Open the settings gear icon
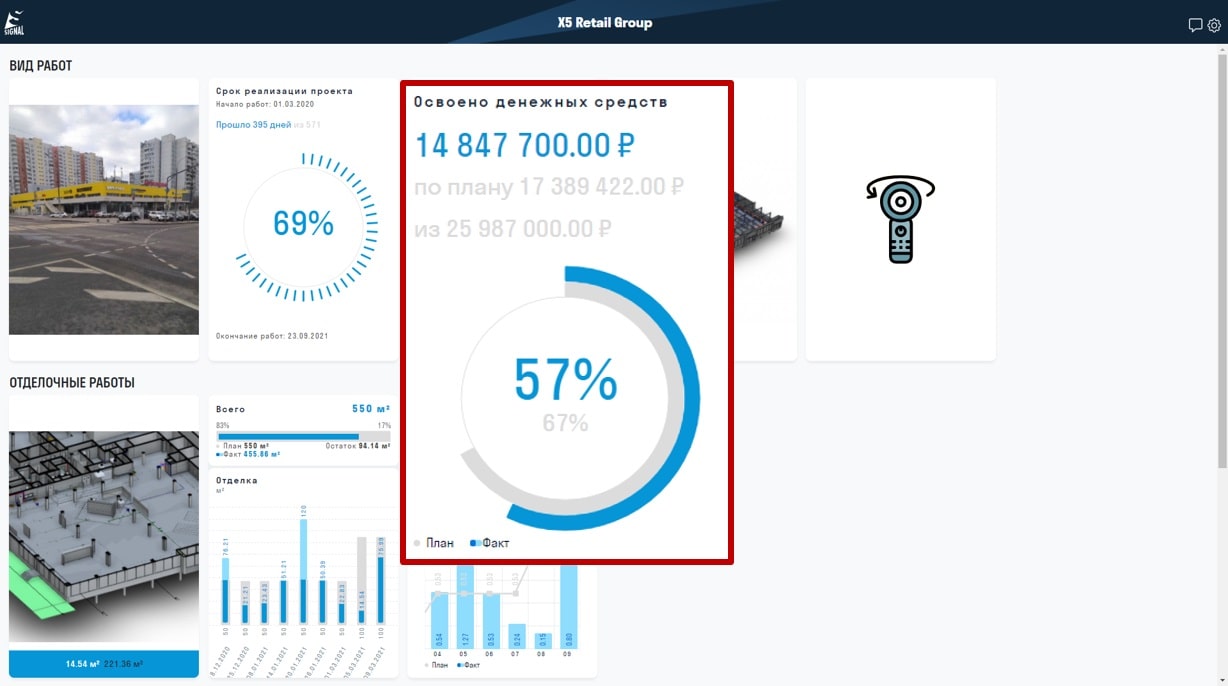This screenshot has width=1228, height=686. click(x=1214, y=25)
